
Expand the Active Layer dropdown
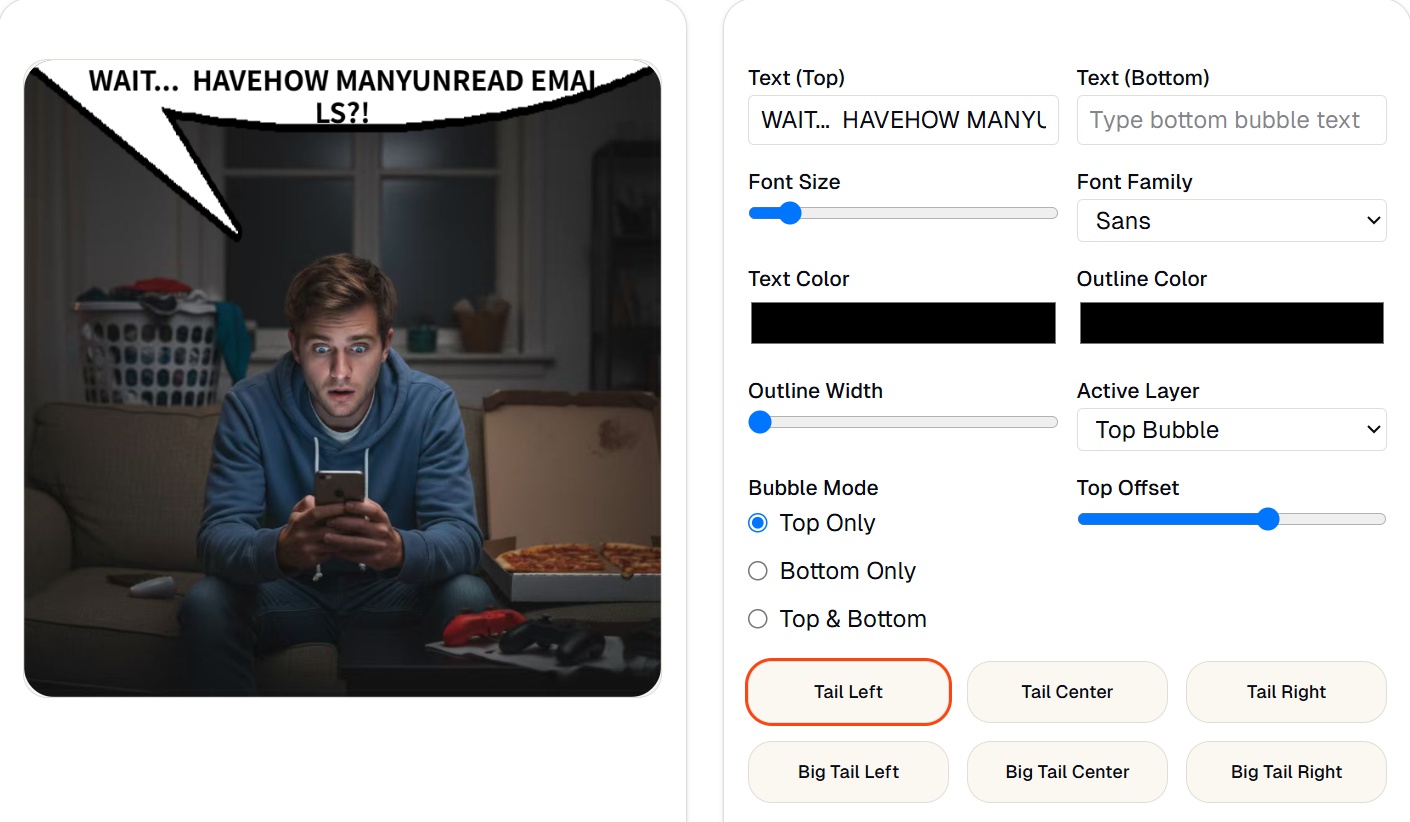click(1231, 430)
